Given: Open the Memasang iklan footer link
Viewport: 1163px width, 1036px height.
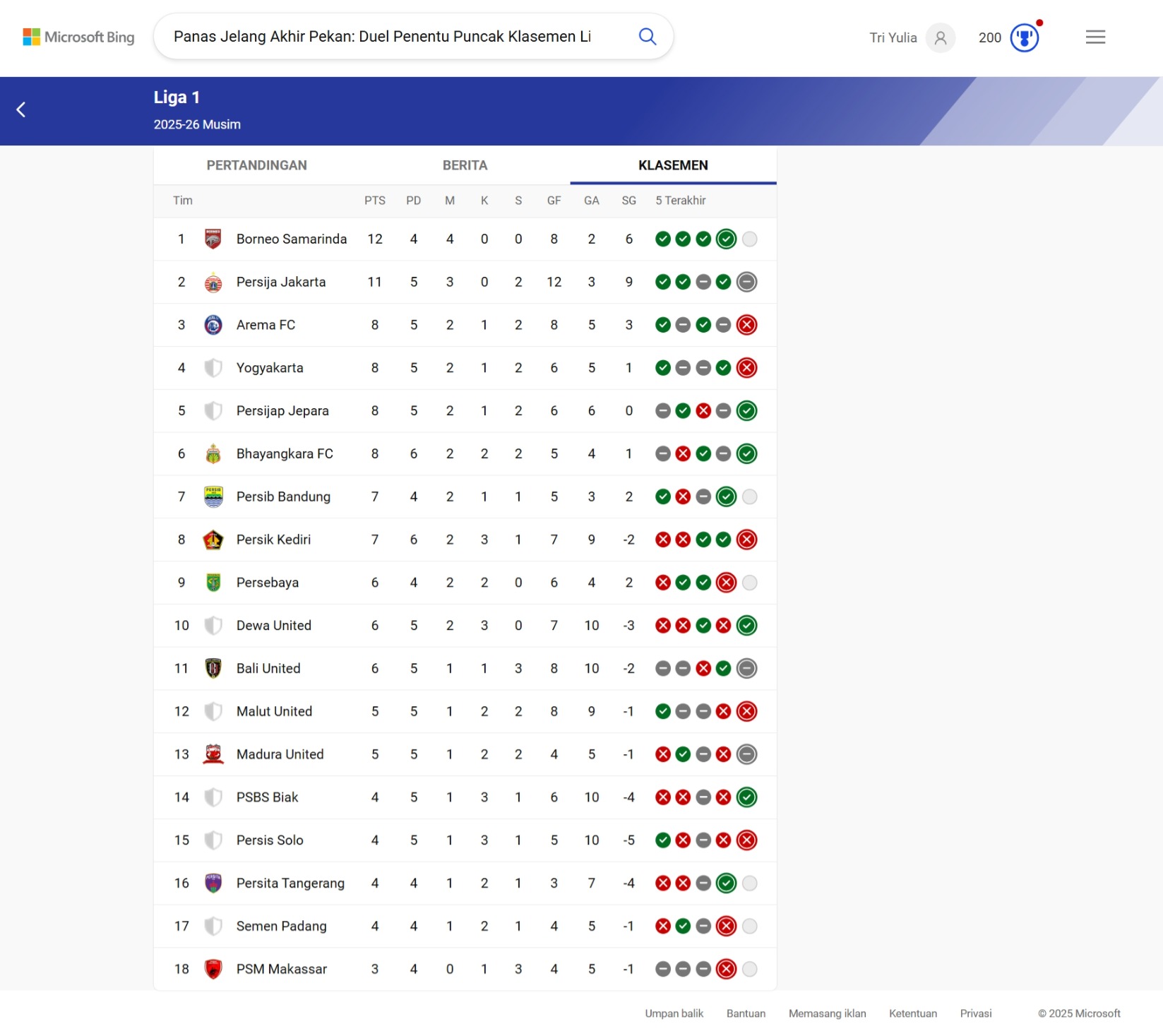Looking at the screenshot, I should (x=827, y=1013).
